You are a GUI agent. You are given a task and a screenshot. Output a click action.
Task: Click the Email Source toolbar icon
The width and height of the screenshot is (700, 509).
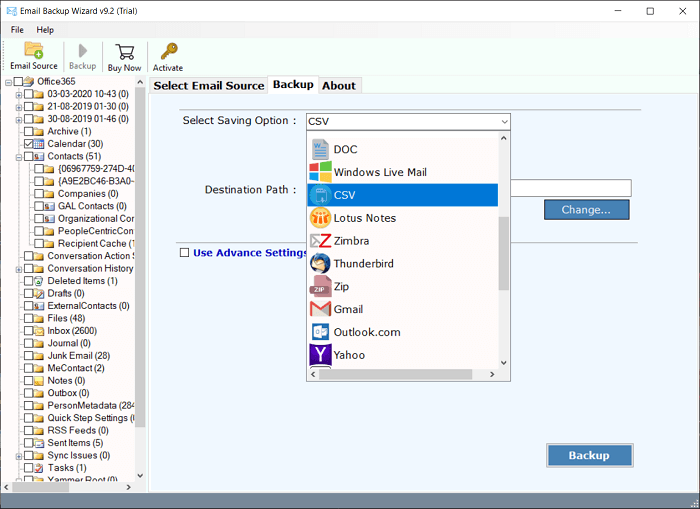[x=33, y=50]
